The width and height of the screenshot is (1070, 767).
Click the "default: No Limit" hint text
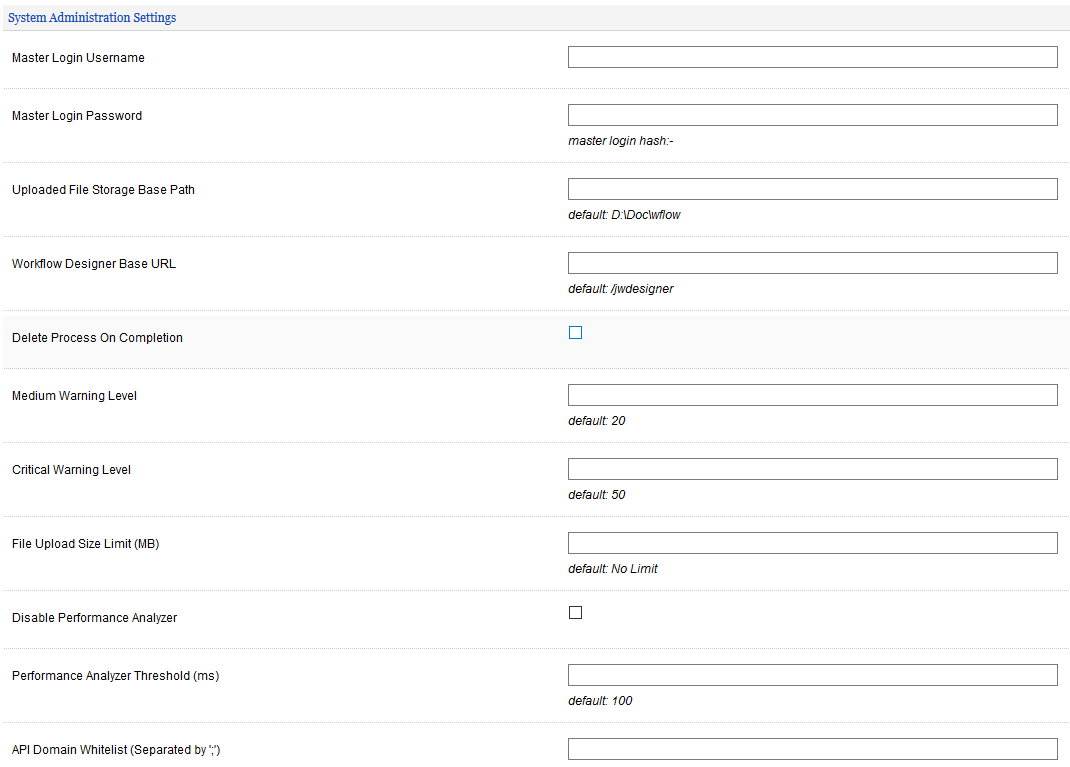(x=613, y=569)
